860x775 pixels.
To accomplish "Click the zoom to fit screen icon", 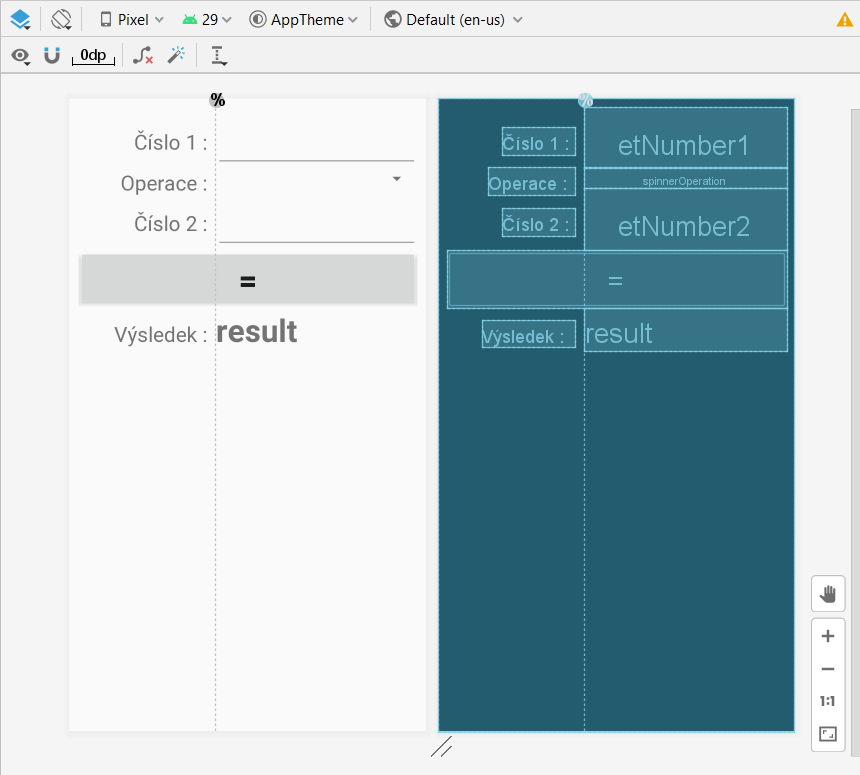I will click(827, 734).
